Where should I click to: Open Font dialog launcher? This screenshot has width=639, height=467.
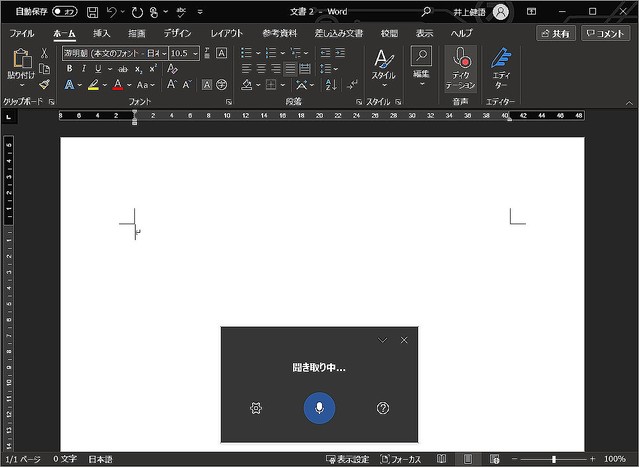[x=229, y=102]
